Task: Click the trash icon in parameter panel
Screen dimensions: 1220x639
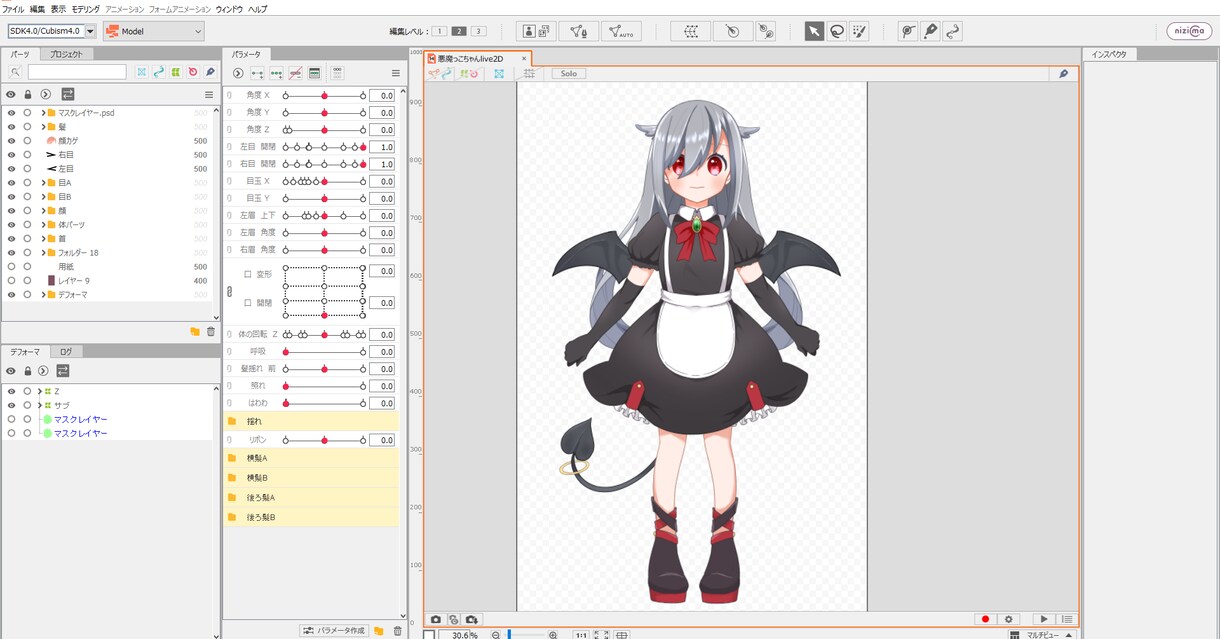Action: (x=397, y=631)
